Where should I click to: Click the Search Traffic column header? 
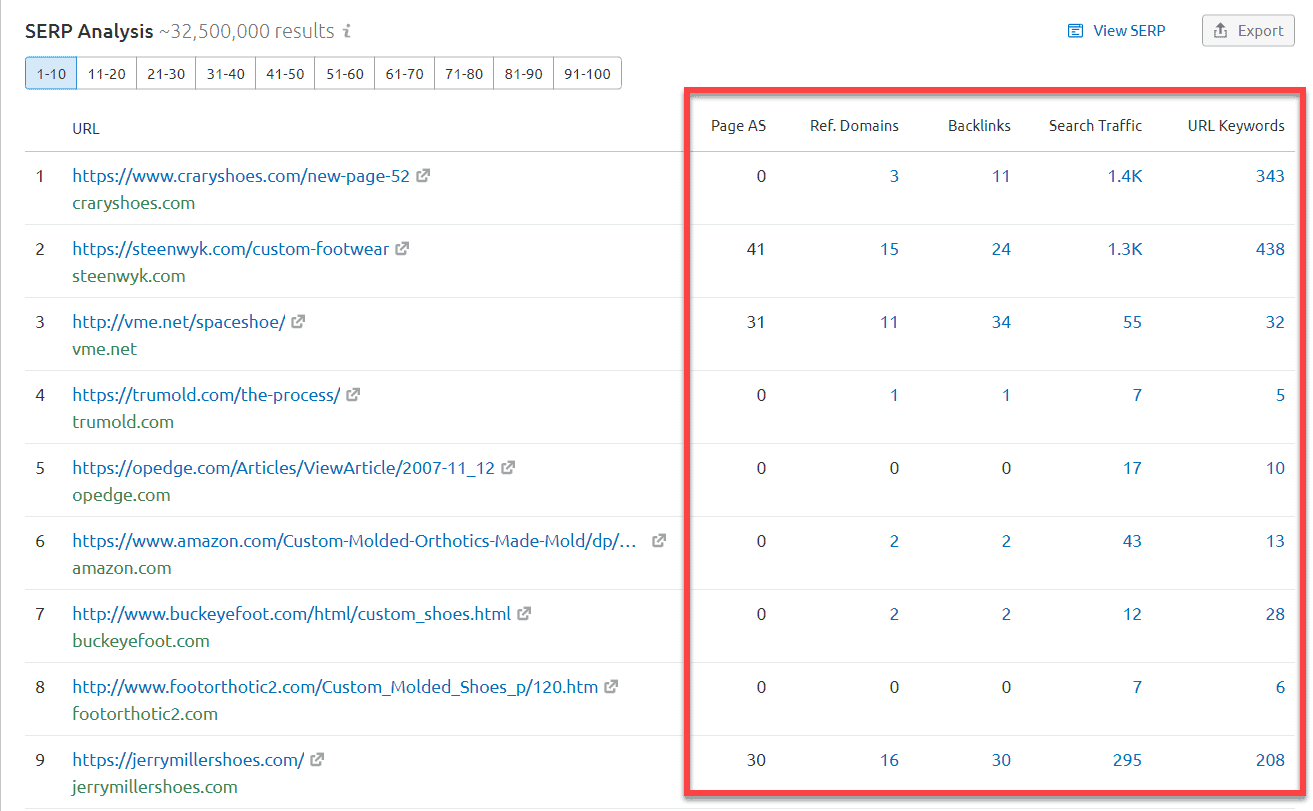click(1095, 126)
